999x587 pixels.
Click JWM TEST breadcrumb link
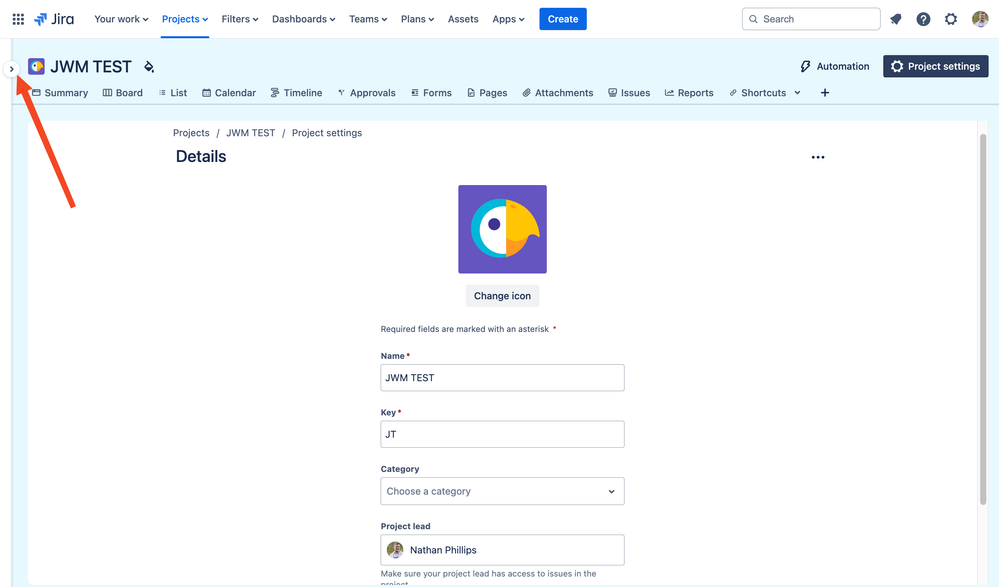click(x=250, y=133)
